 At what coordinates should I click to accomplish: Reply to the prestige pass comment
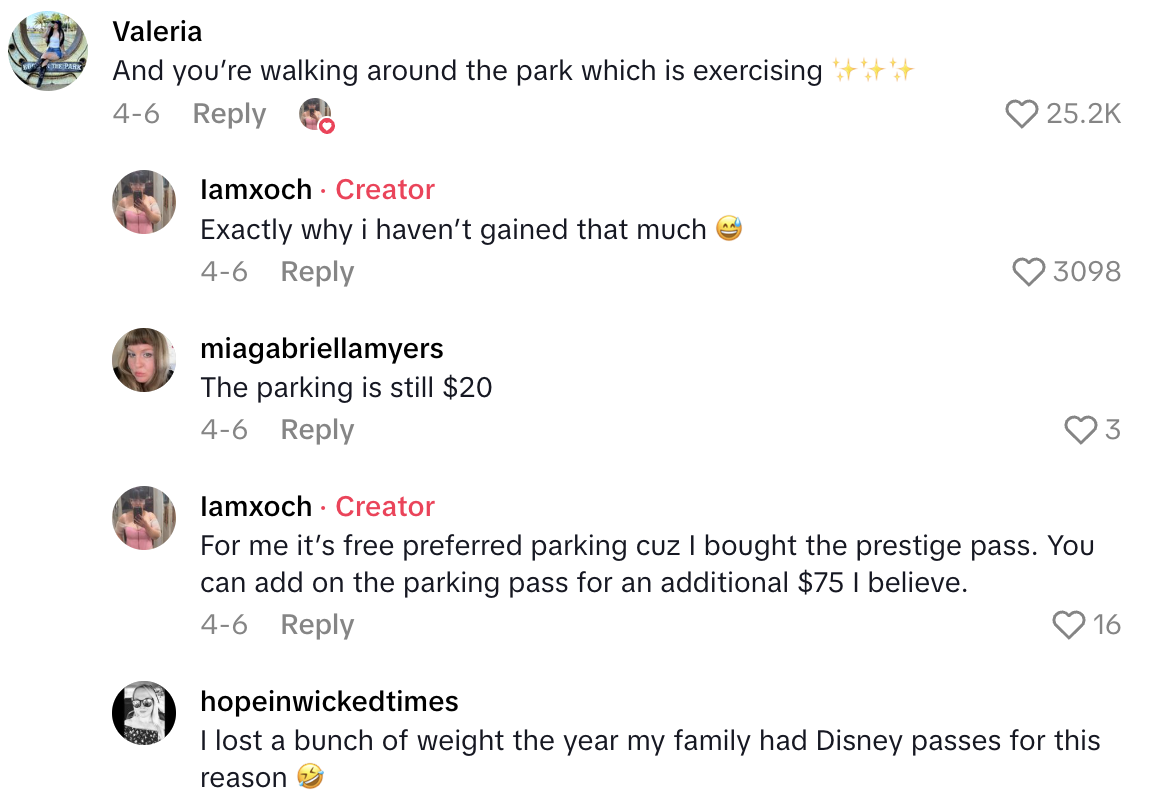click(x=317, y=624)
